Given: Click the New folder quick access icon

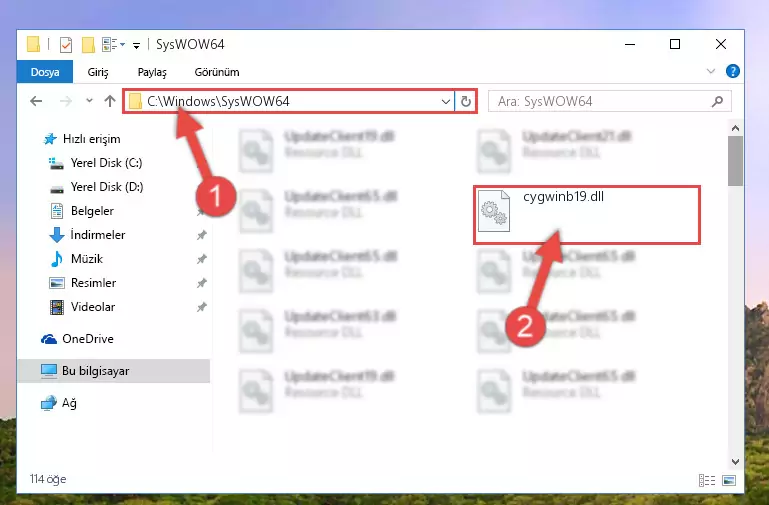Looking at the screenshot, I should (88, 45).
